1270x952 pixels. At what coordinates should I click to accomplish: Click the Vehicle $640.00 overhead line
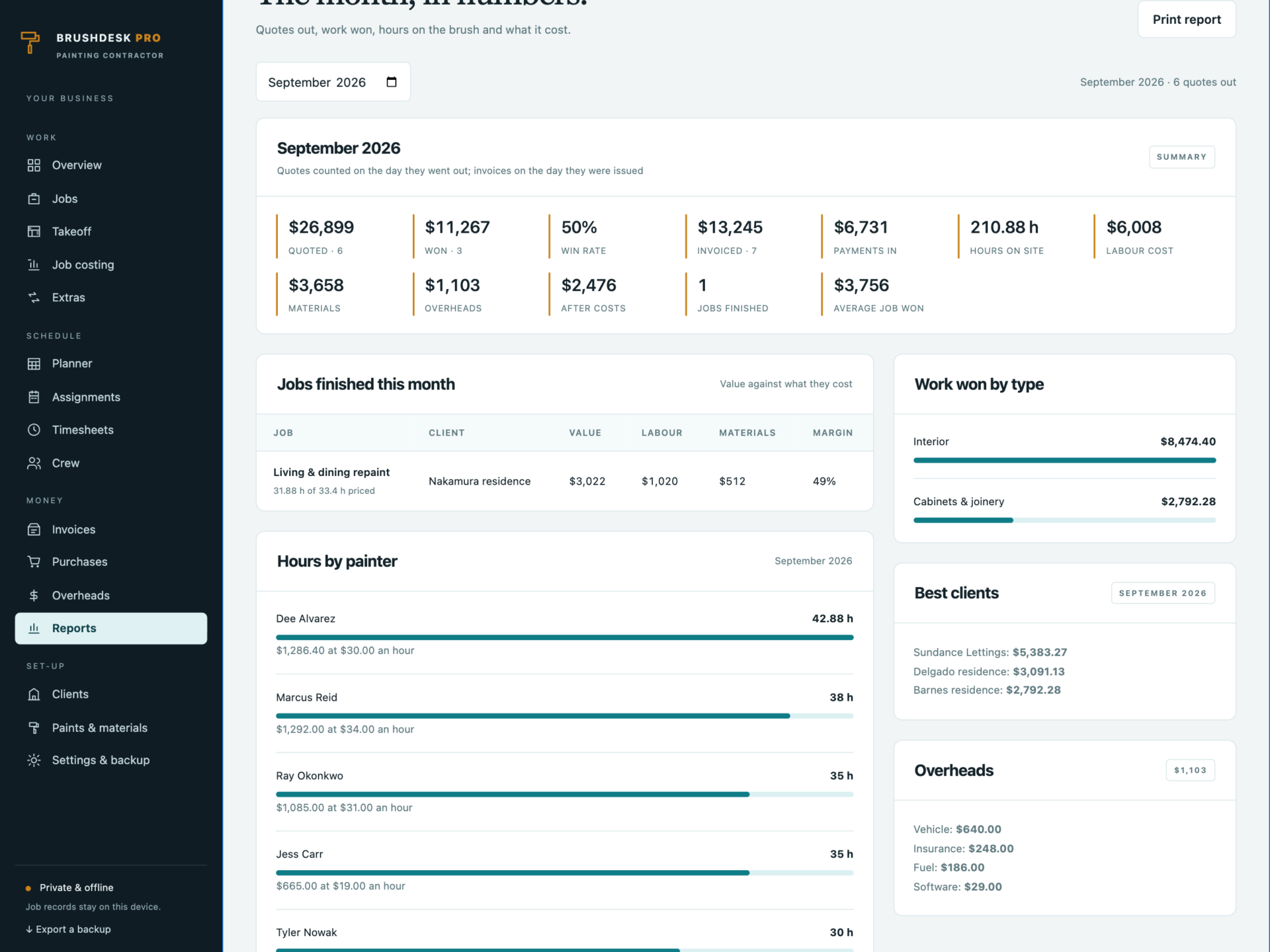[957, 829]
